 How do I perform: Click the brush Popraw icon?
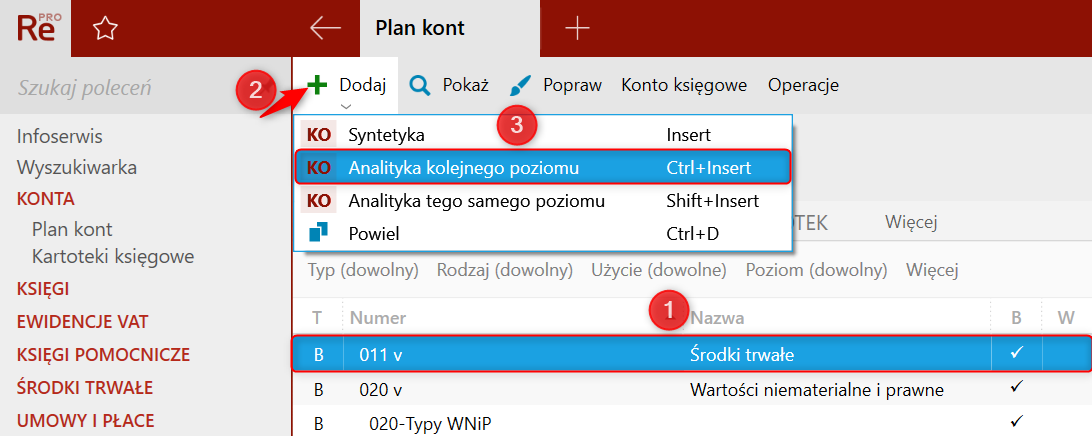(521, 85)
